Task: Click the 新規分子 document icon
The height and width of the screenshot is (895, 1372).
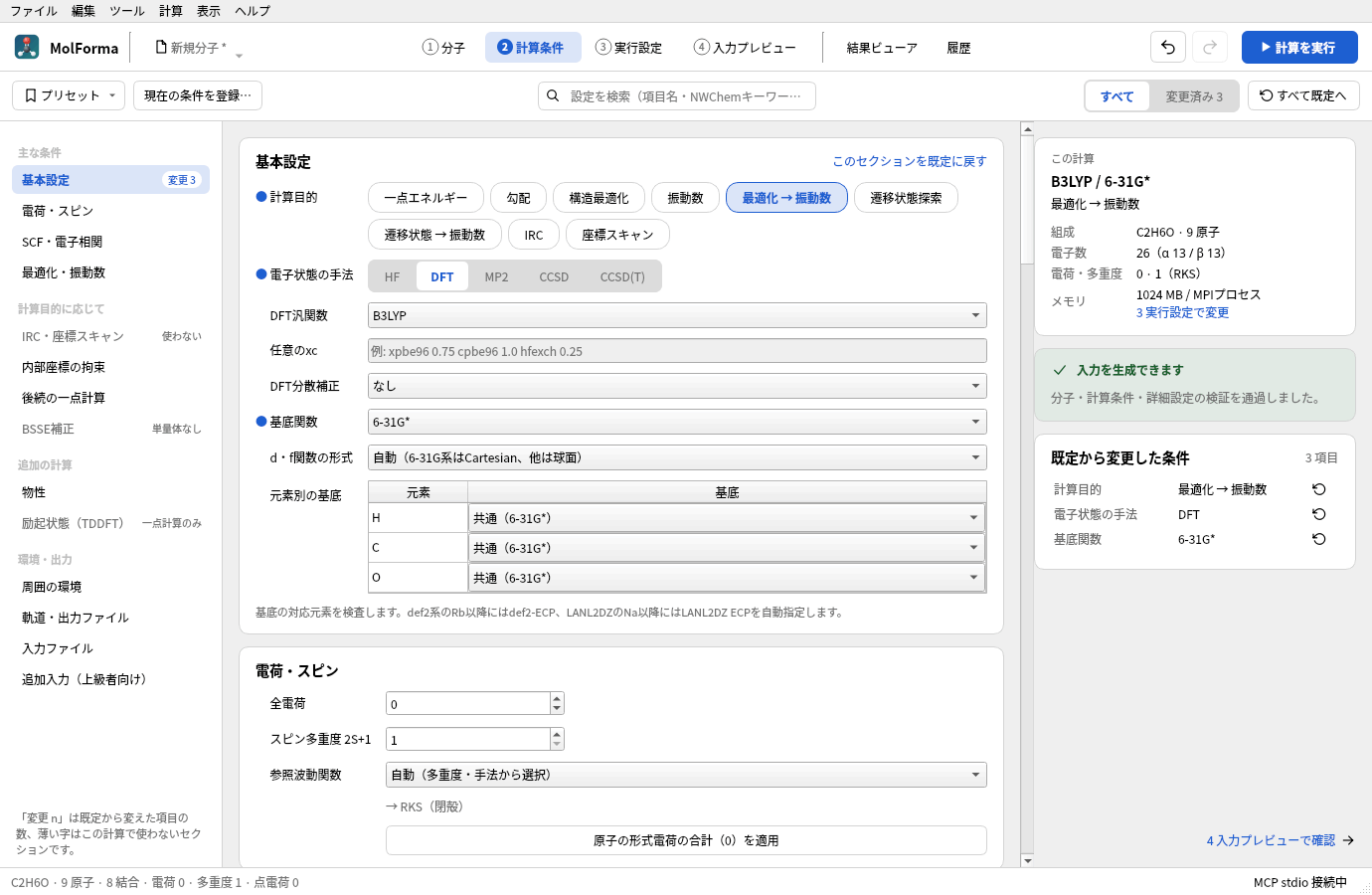Action: [x=161, y=47]
